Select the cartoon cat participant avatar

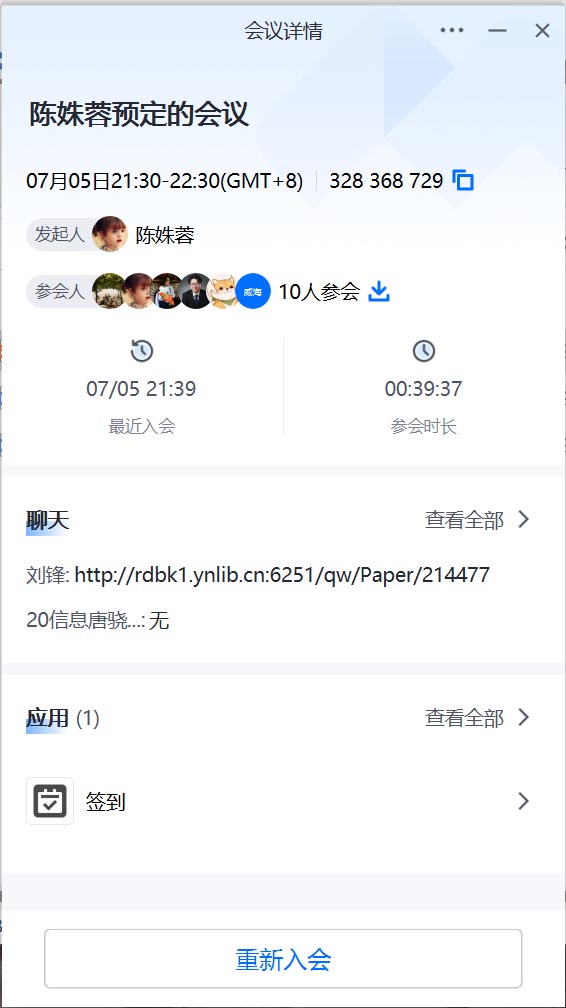pos(224,292)
